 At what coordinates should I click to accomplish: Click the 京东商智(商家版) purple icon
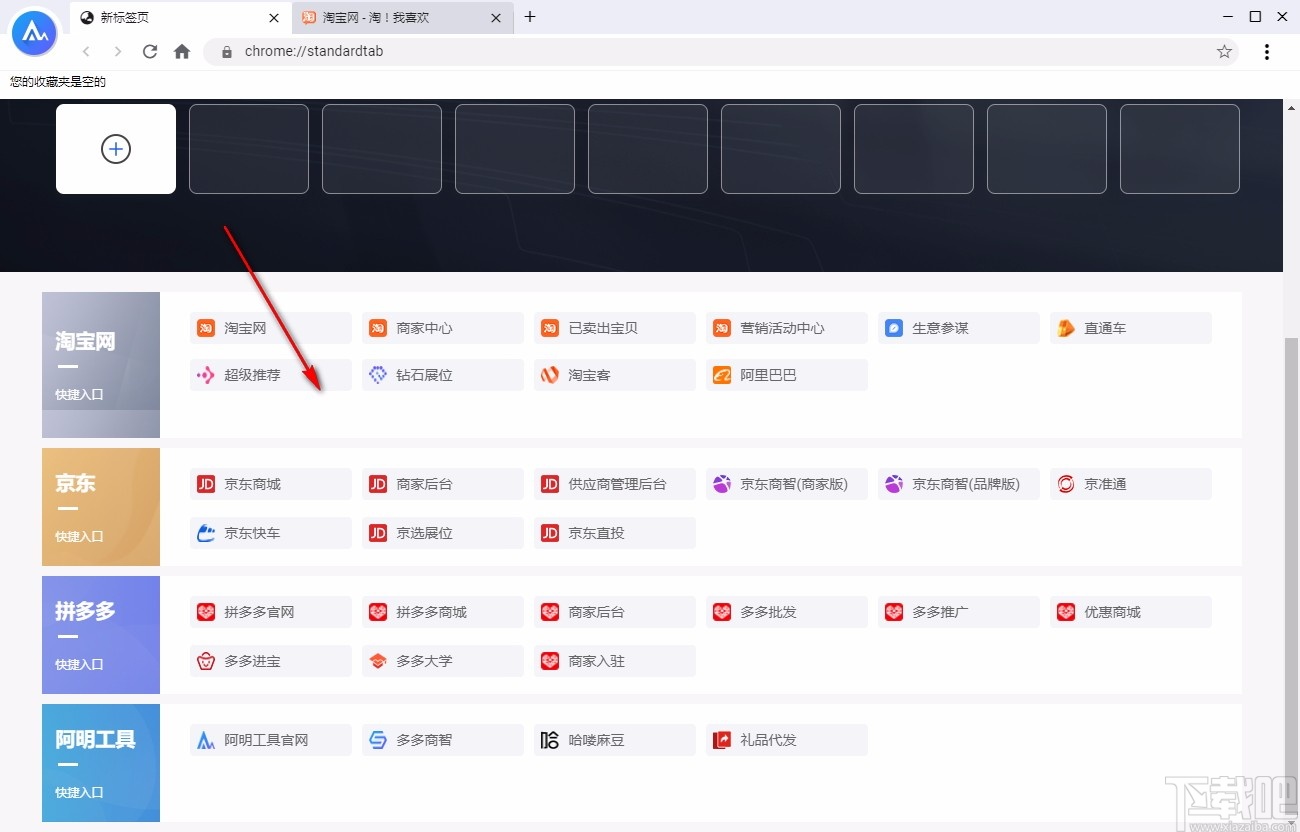click(722, 484)
